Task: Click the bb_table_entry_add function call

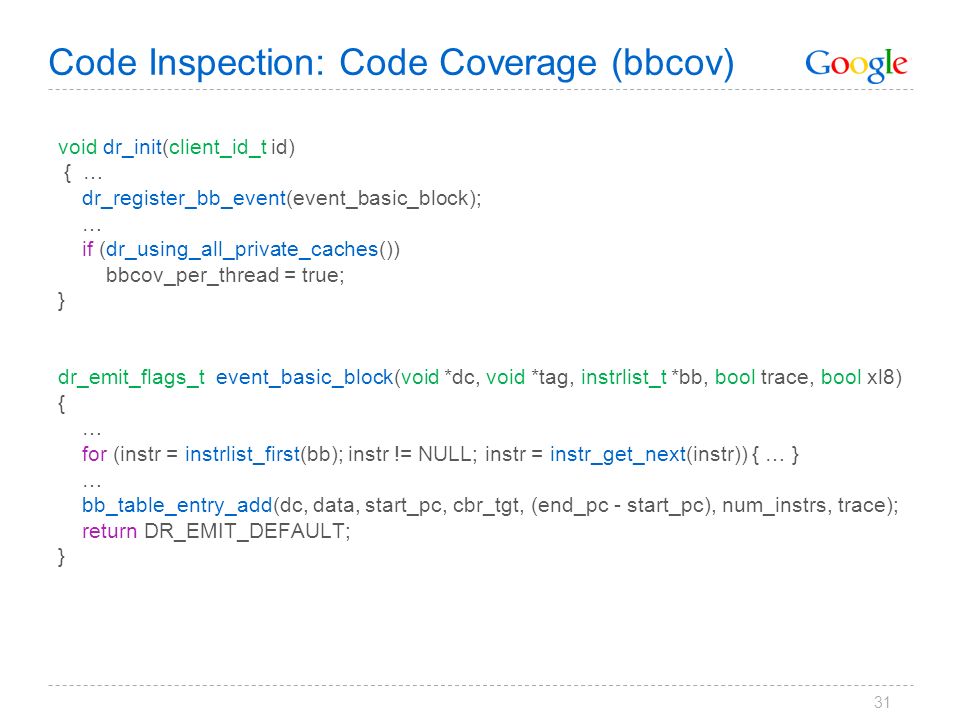Action: [x=177, y=506]
